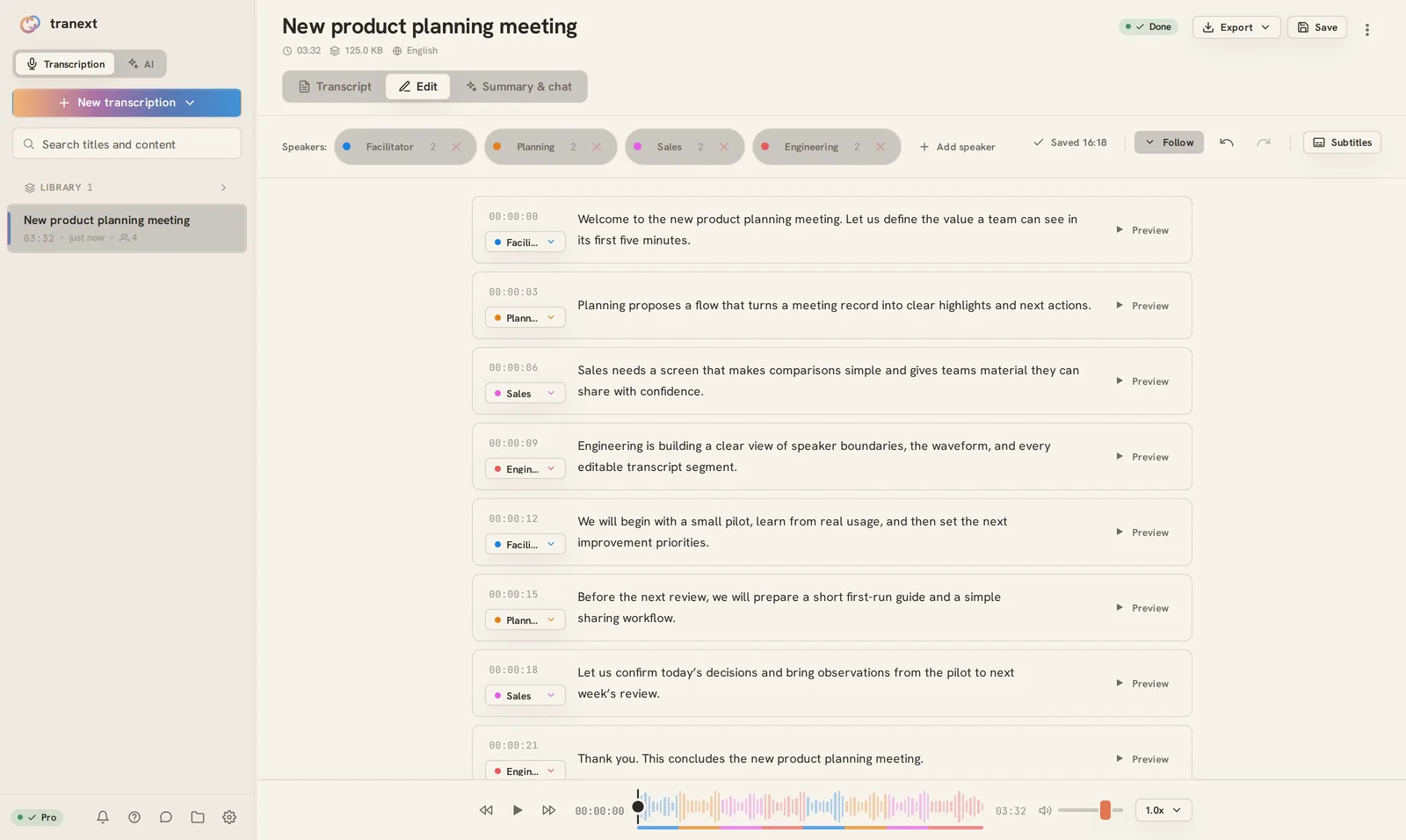This screenshot has height=840, width=1406.
Task: Switch to AI mode toggle
Action: 141,64
